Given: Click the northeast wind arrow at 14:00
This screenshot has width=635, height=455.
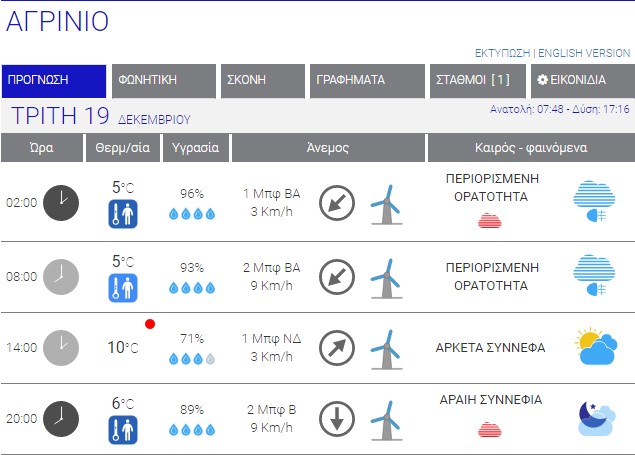Looking at the screenshot, I should (x=336, y=348).
